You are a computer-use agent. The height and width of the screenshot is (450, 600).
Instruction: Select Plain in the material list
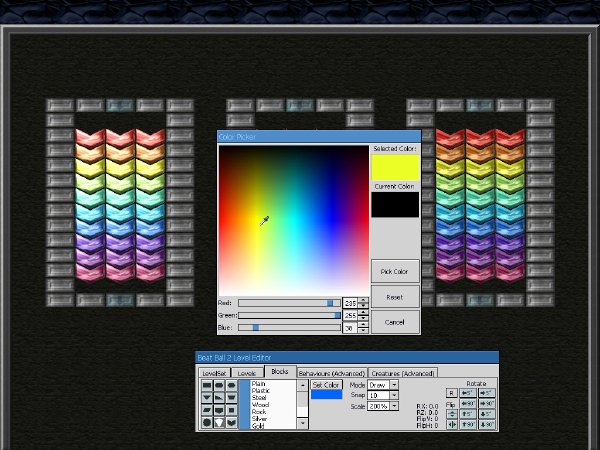[x=273, y=383]
